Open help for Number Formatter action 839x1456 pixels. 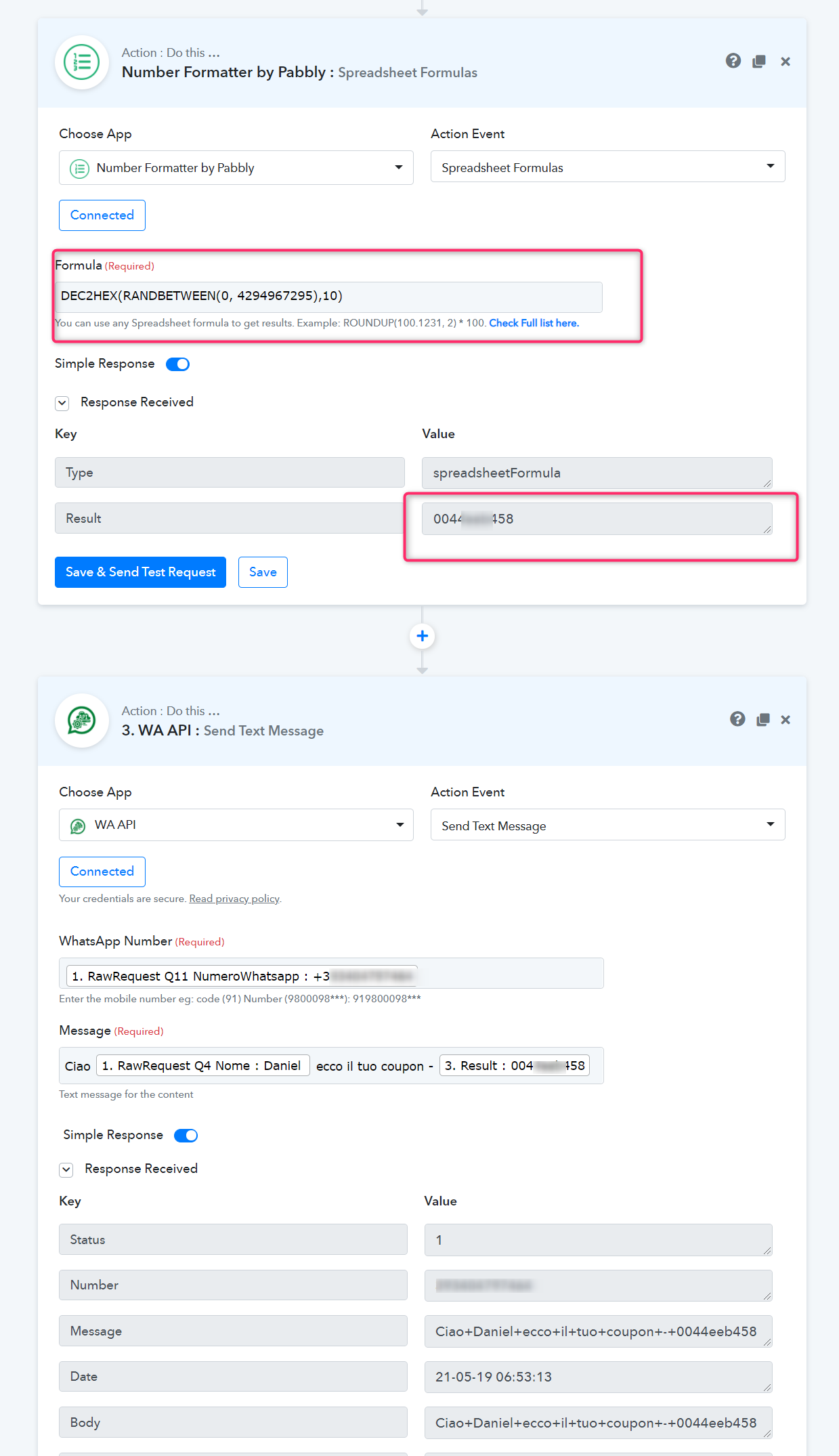coord(733,61)
